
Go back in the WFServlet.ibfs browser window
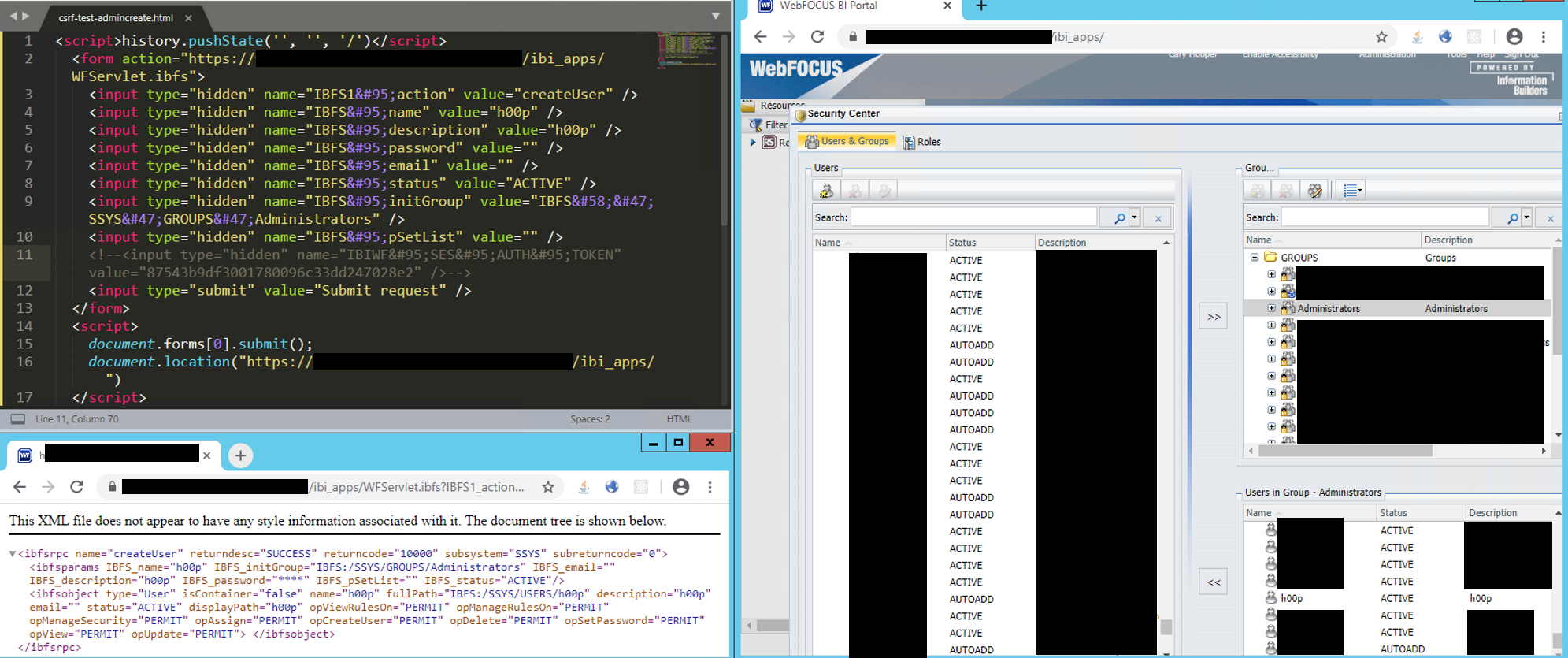tap(20, 487)
